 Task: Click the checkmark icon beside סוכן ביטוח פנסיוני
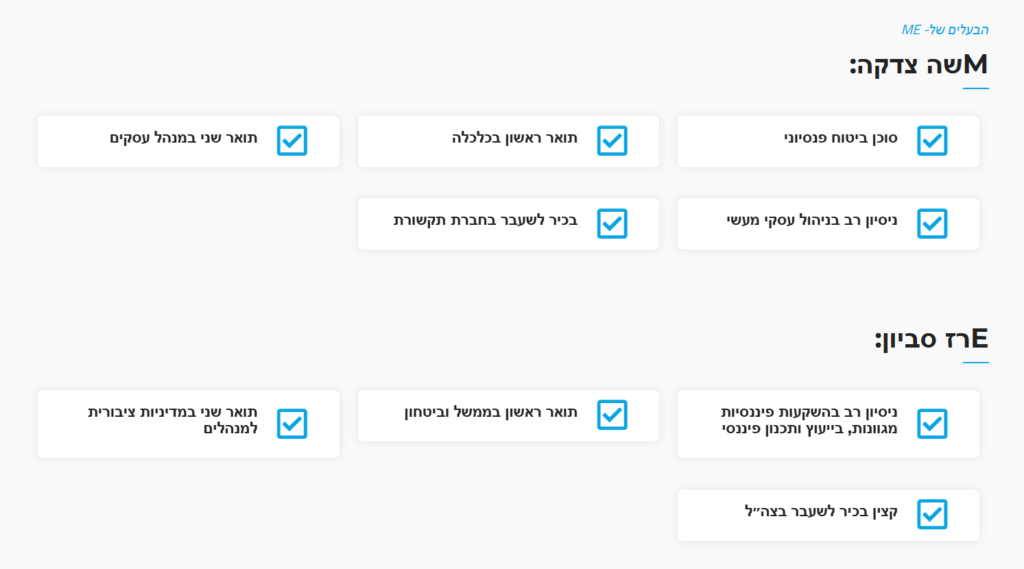pyautogui.click(x=932, y=141)
